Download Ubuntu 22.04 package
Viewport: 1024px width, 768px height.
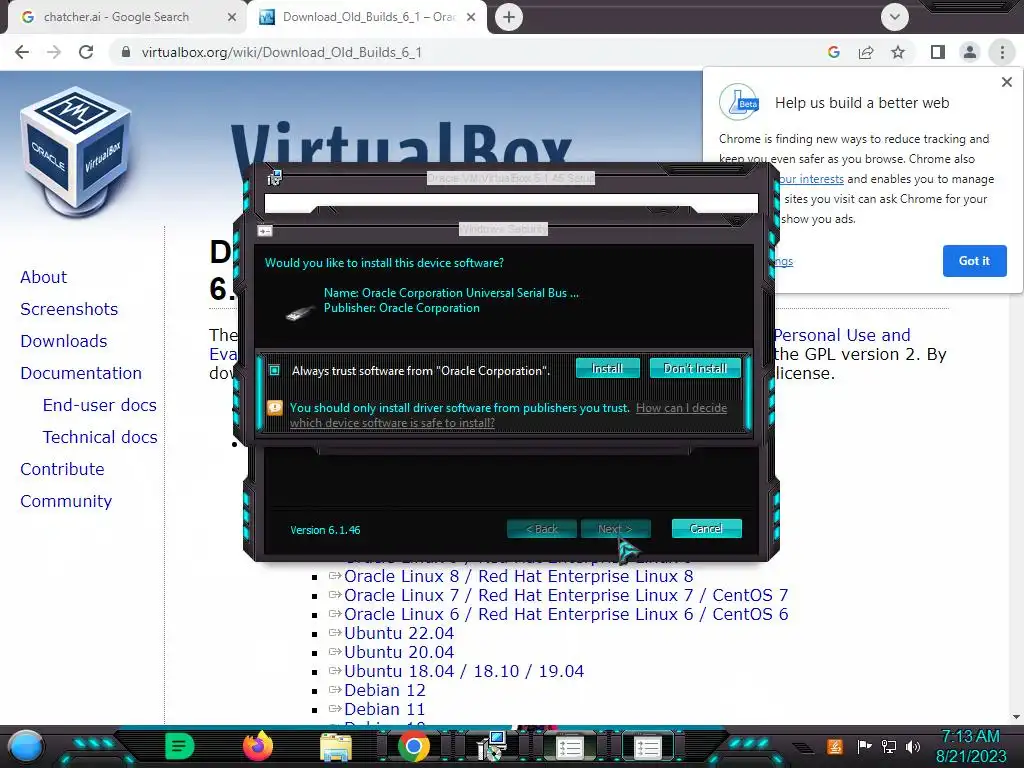click(399, 633)
